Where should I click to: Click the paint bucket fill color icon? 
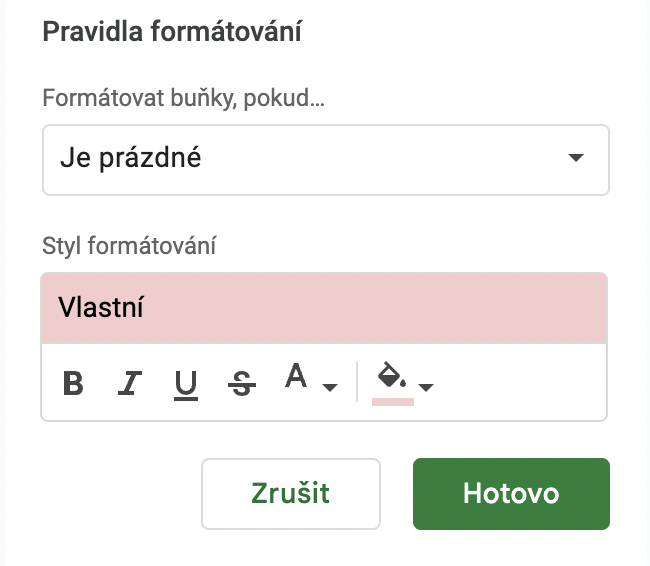click(392, 375)
